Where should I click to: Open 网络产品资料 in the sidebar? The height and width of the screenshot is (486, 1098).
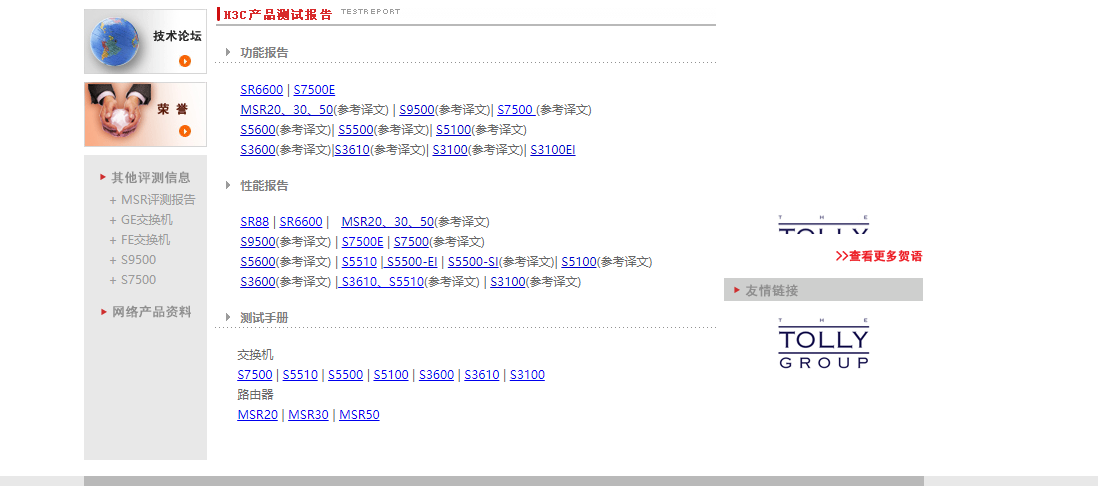(x=151, y=312)
